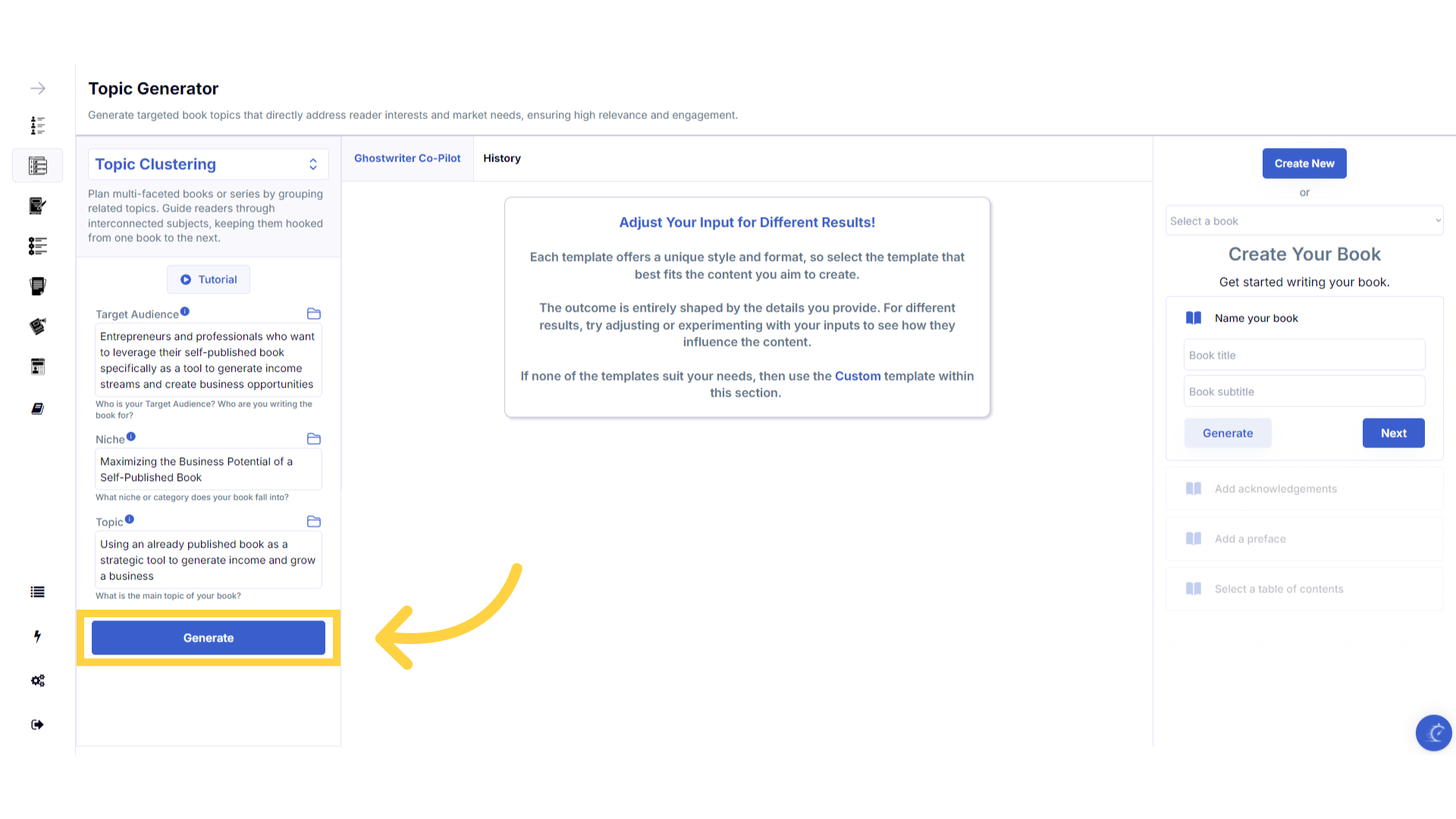Open folder icon beside Target Audience
This screenshot has height=819, width=1456.
click(x=314, y=314)
